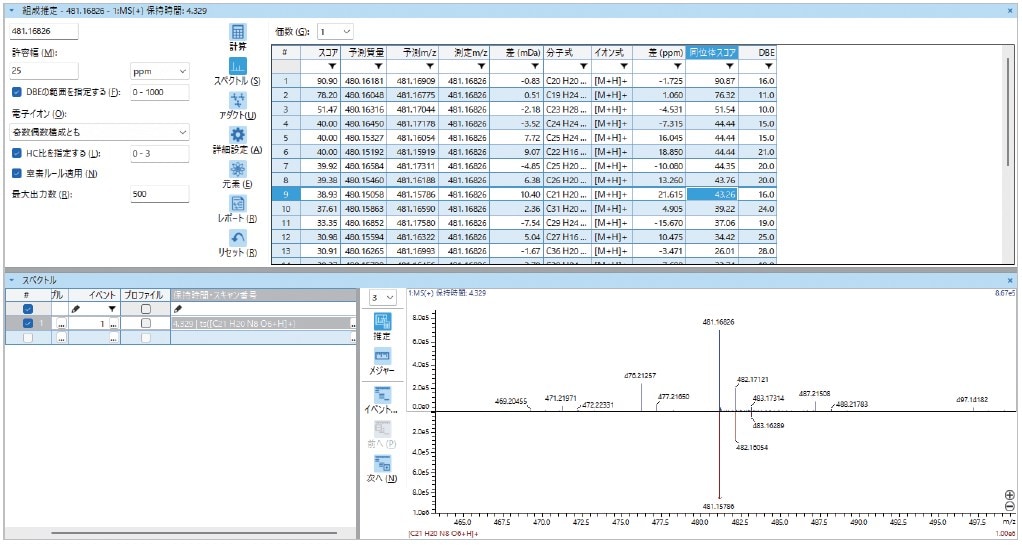
Task: Open the ppm tolerance unit dropdown
Action: [159, 72]
